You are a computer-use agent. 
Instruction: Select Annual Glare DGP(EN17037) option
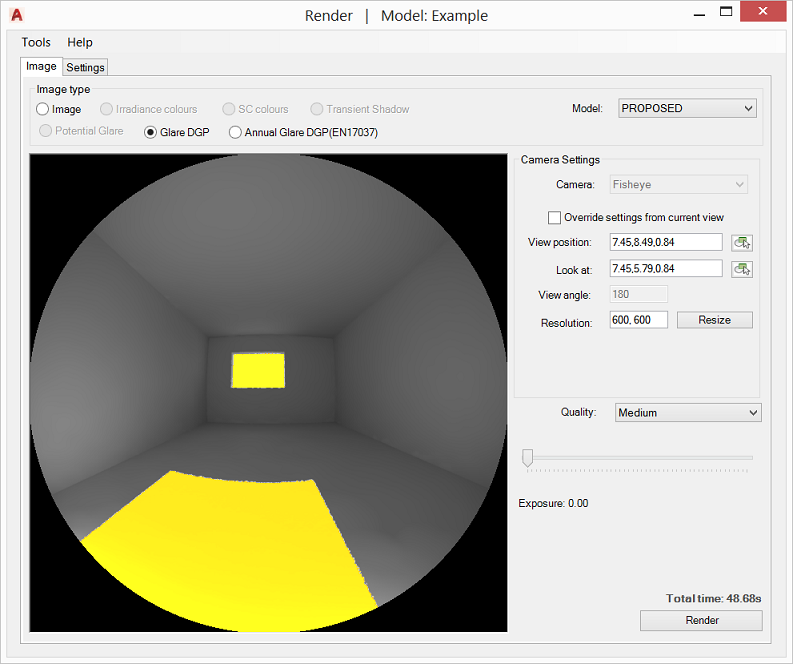click(236, 132)
